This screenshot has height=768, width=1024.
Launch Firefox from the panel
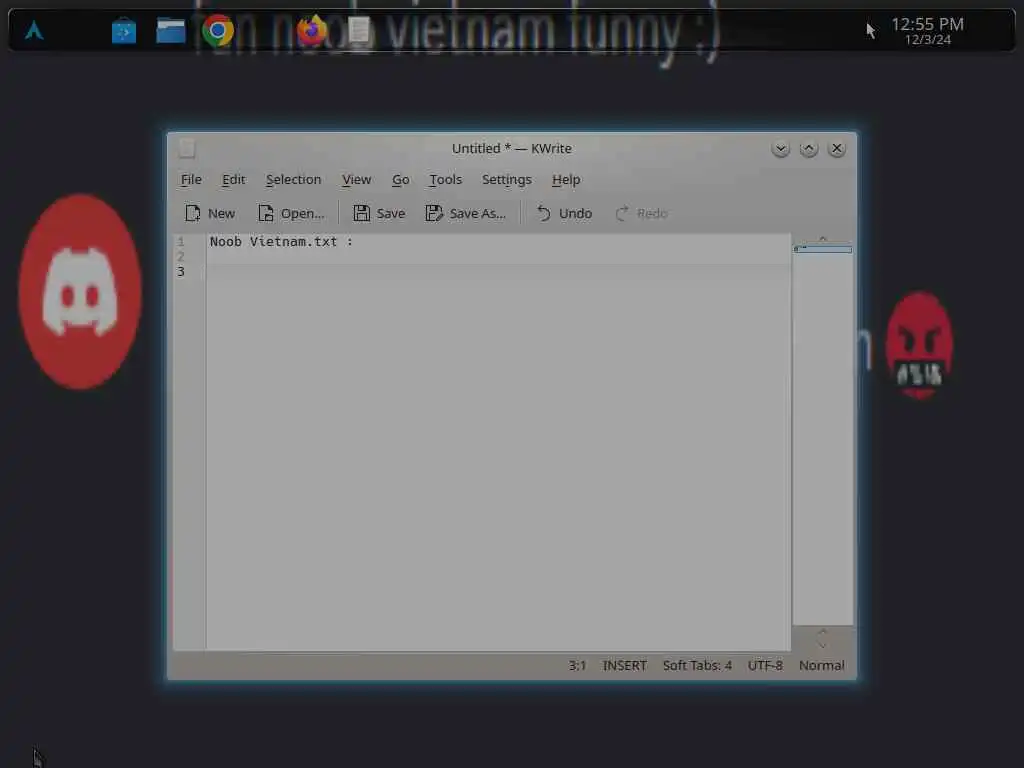312,30
